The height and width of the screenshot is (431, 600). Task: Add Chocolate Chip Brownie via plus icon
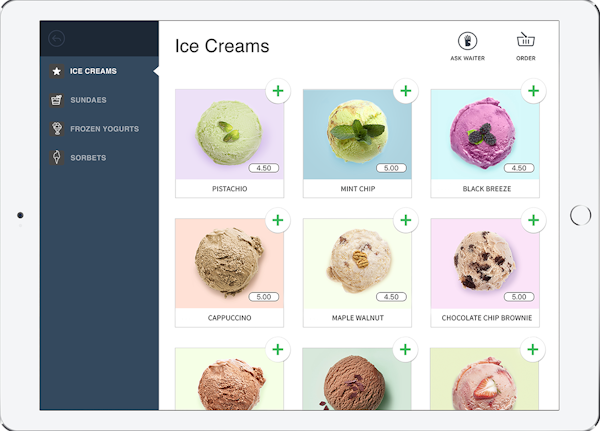533,220
